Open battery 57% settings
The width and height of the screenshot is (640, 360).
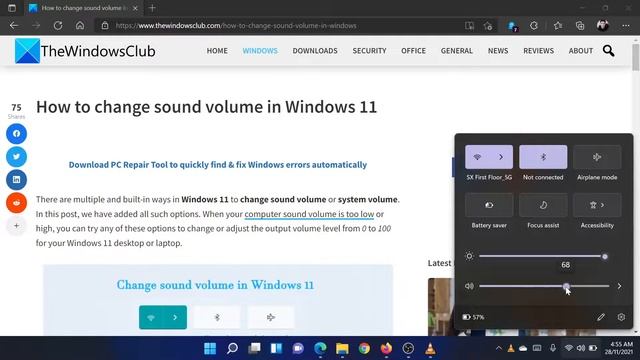[473, 317]
